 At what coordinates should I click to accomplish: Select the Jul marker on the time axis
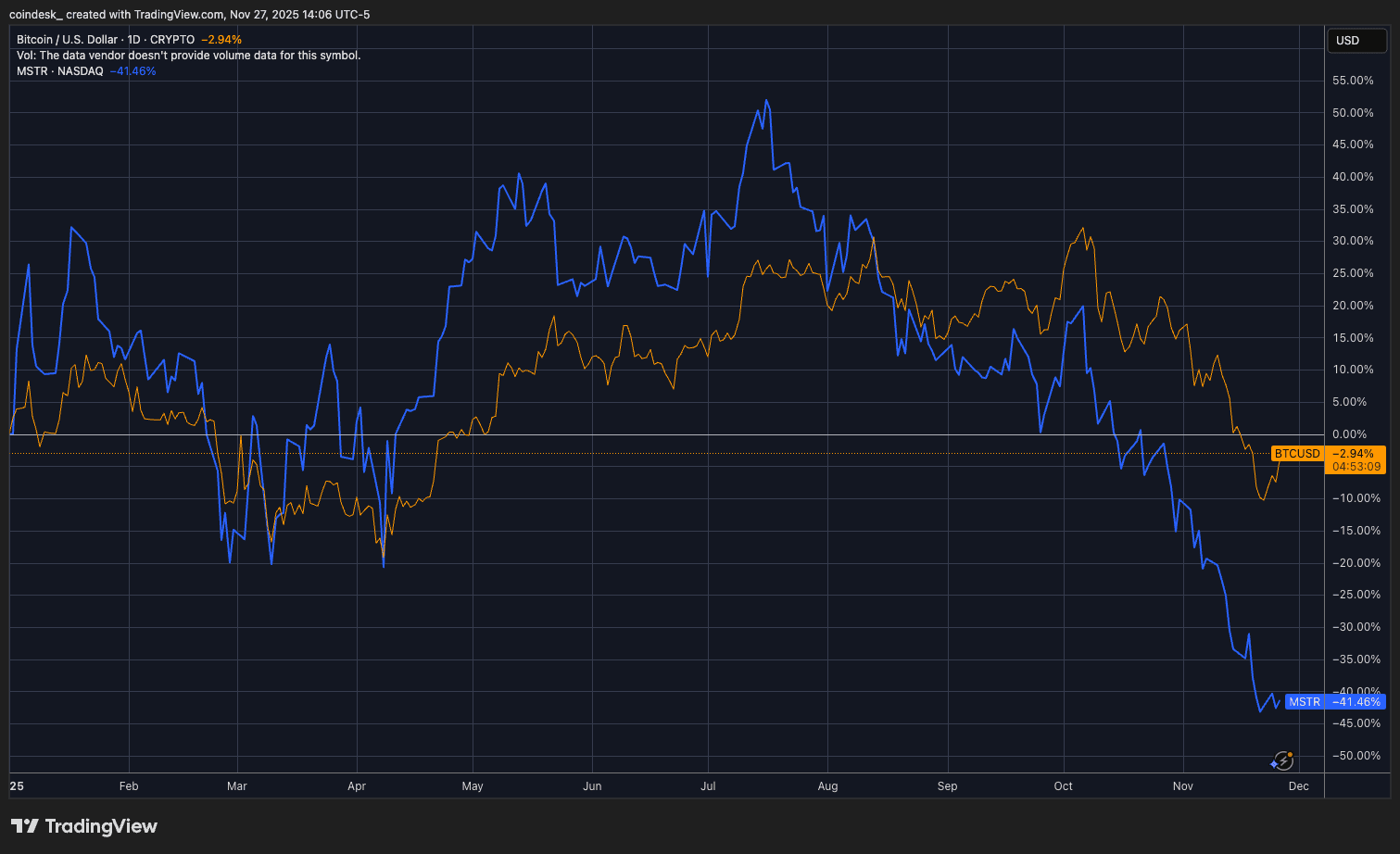point(708,786)
